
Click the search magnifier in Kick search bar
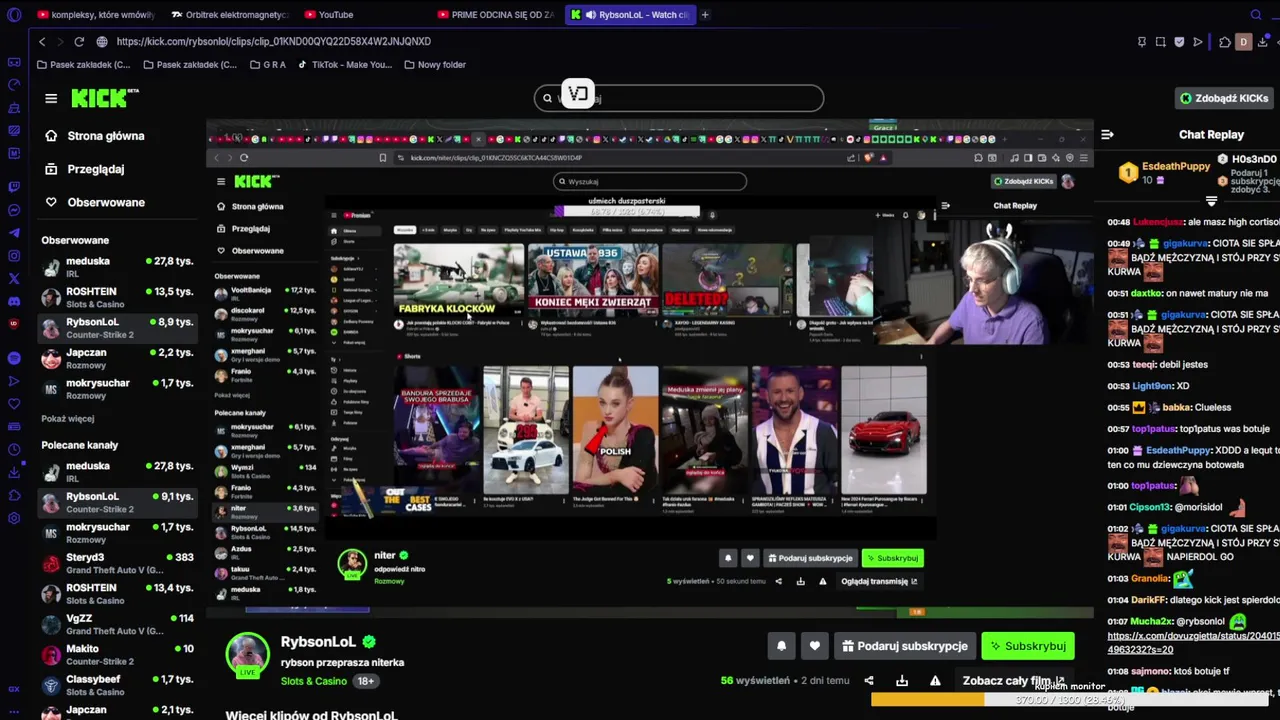coord(547,98)
